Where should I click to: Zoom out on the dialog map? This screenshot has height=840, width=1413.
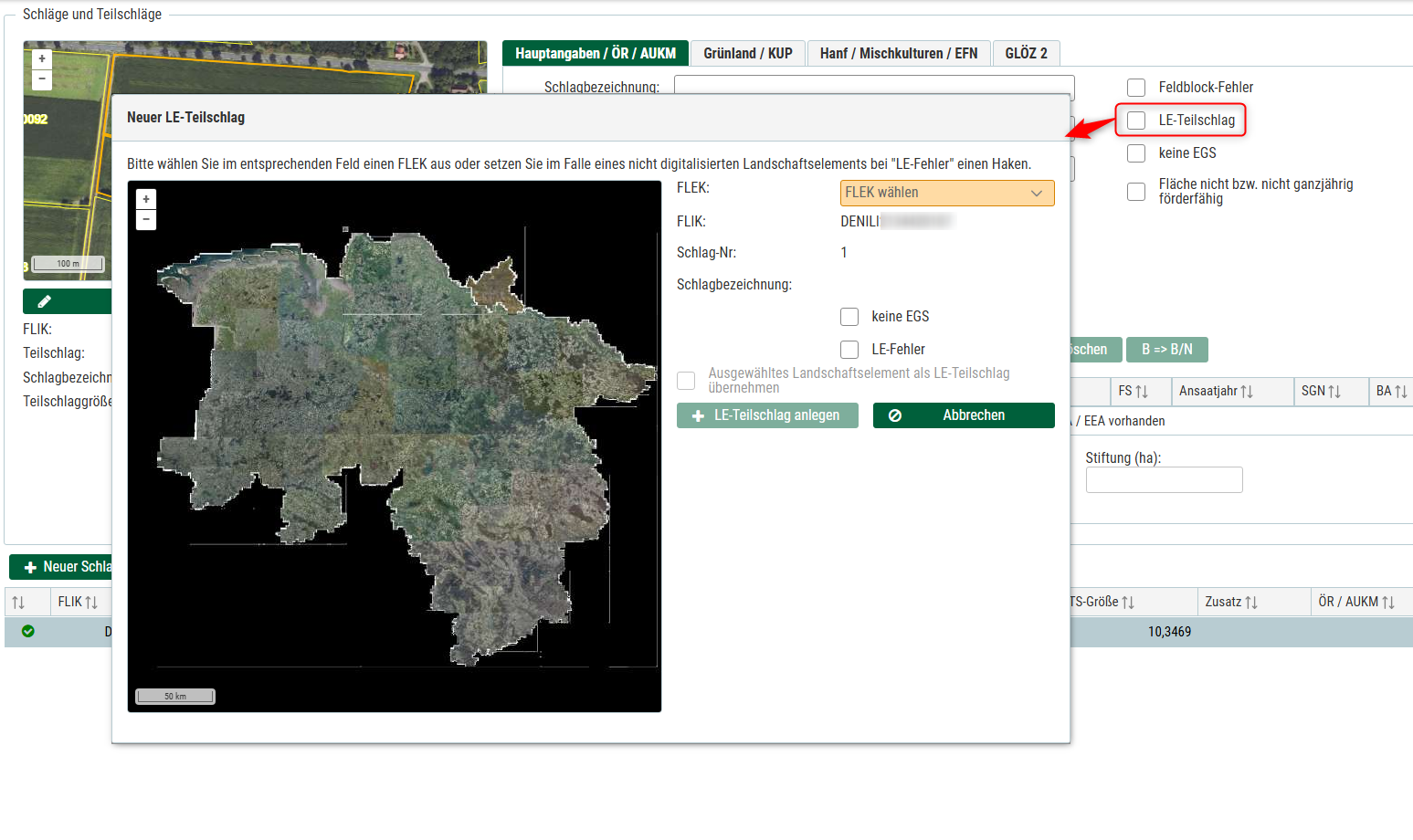[146, 220]
